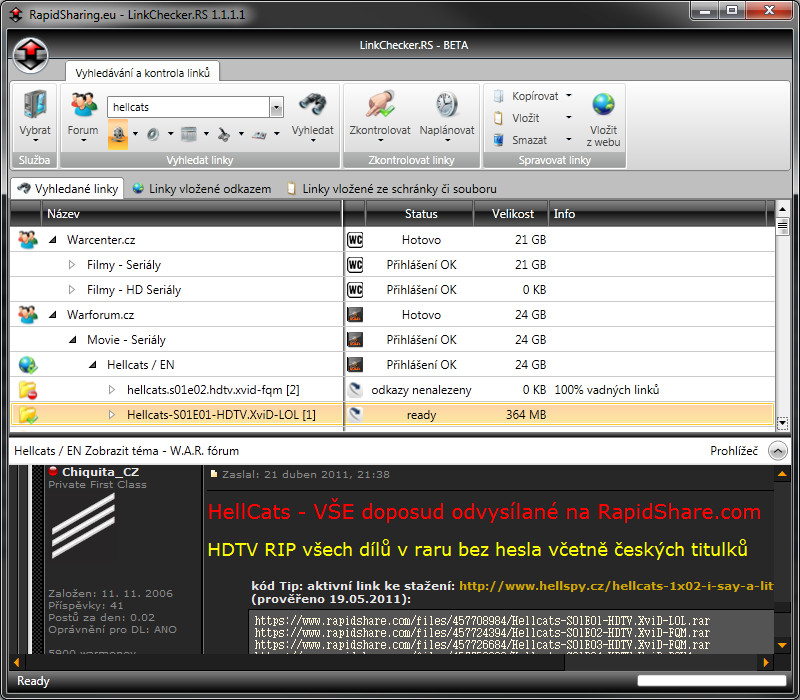
Task: Click the link list vertical scrollbar thumb
Action: pyautogui.click(x=782, y=226)
